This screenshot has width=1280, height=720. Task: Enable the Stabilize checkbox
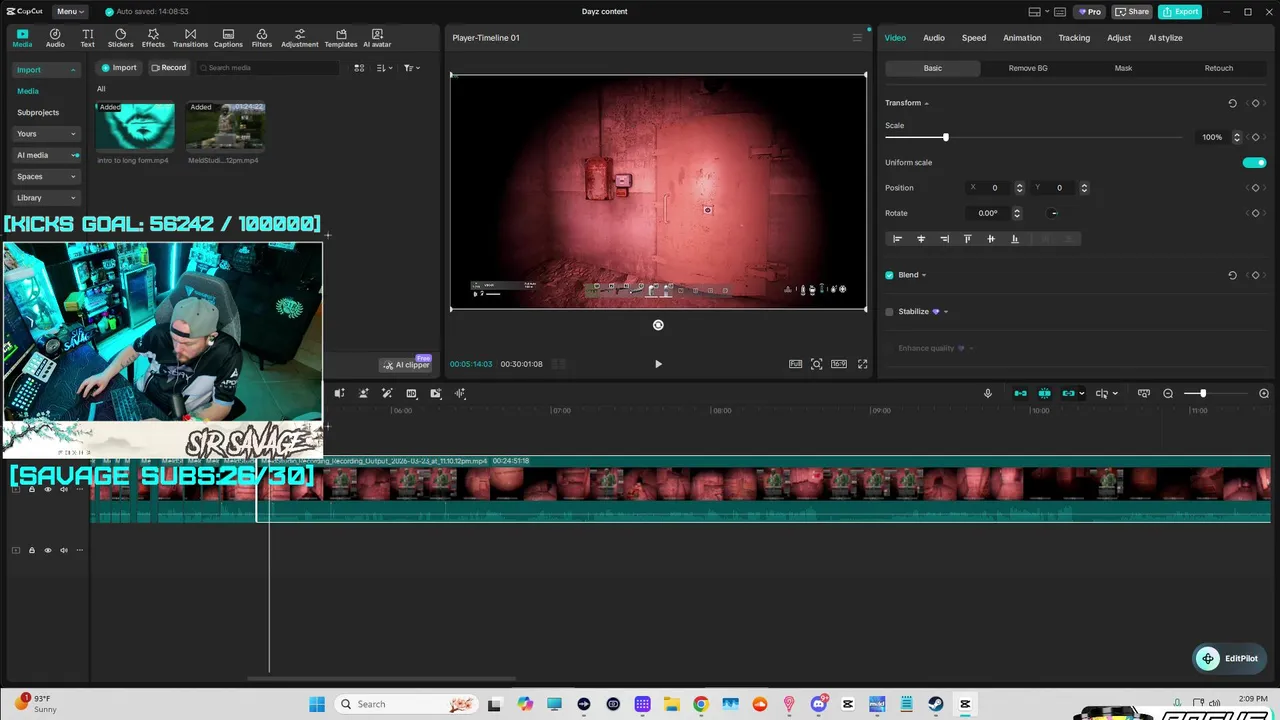[x=889, y=312]
